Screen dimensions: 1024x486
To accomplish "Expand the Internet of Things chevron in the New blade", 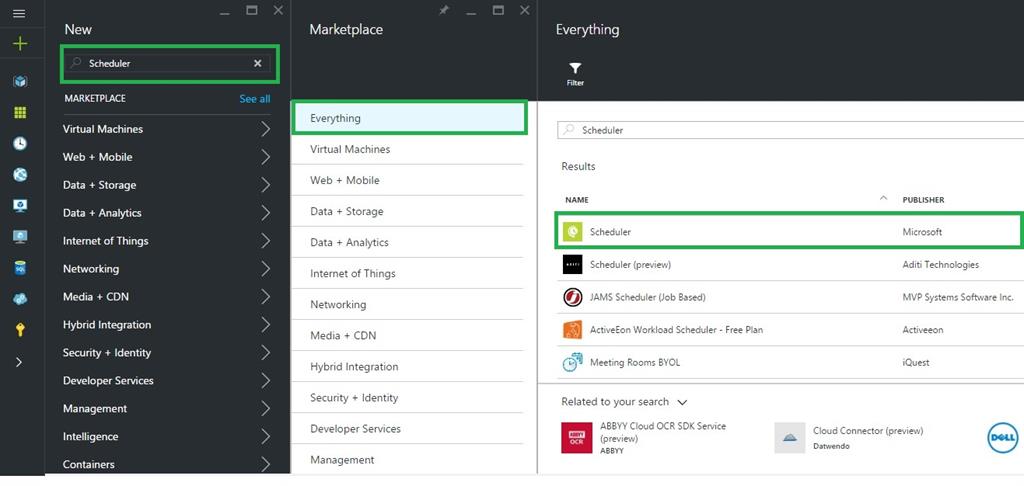I will pos(265,241).
